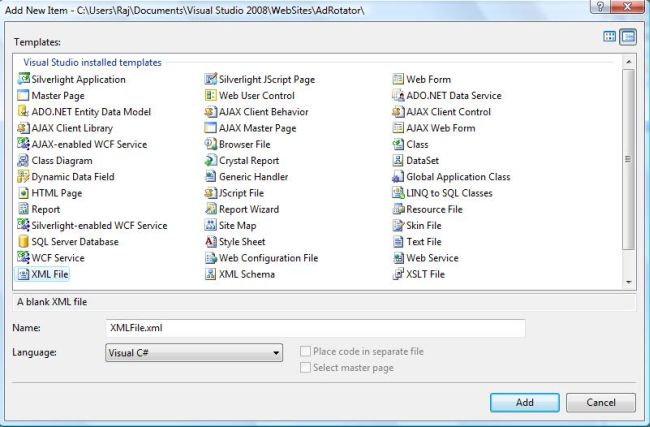Click templates list scroll up arrow

click(x=629, y=61)
